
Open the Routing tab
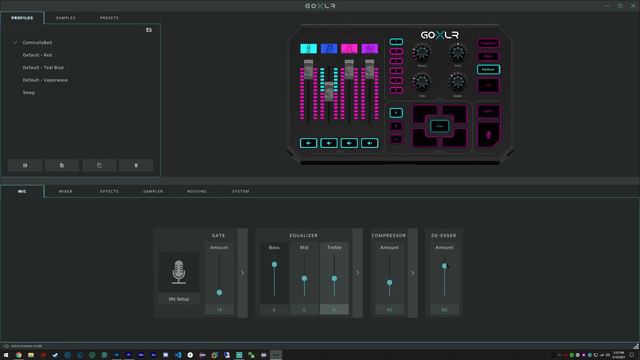point(197,191)
